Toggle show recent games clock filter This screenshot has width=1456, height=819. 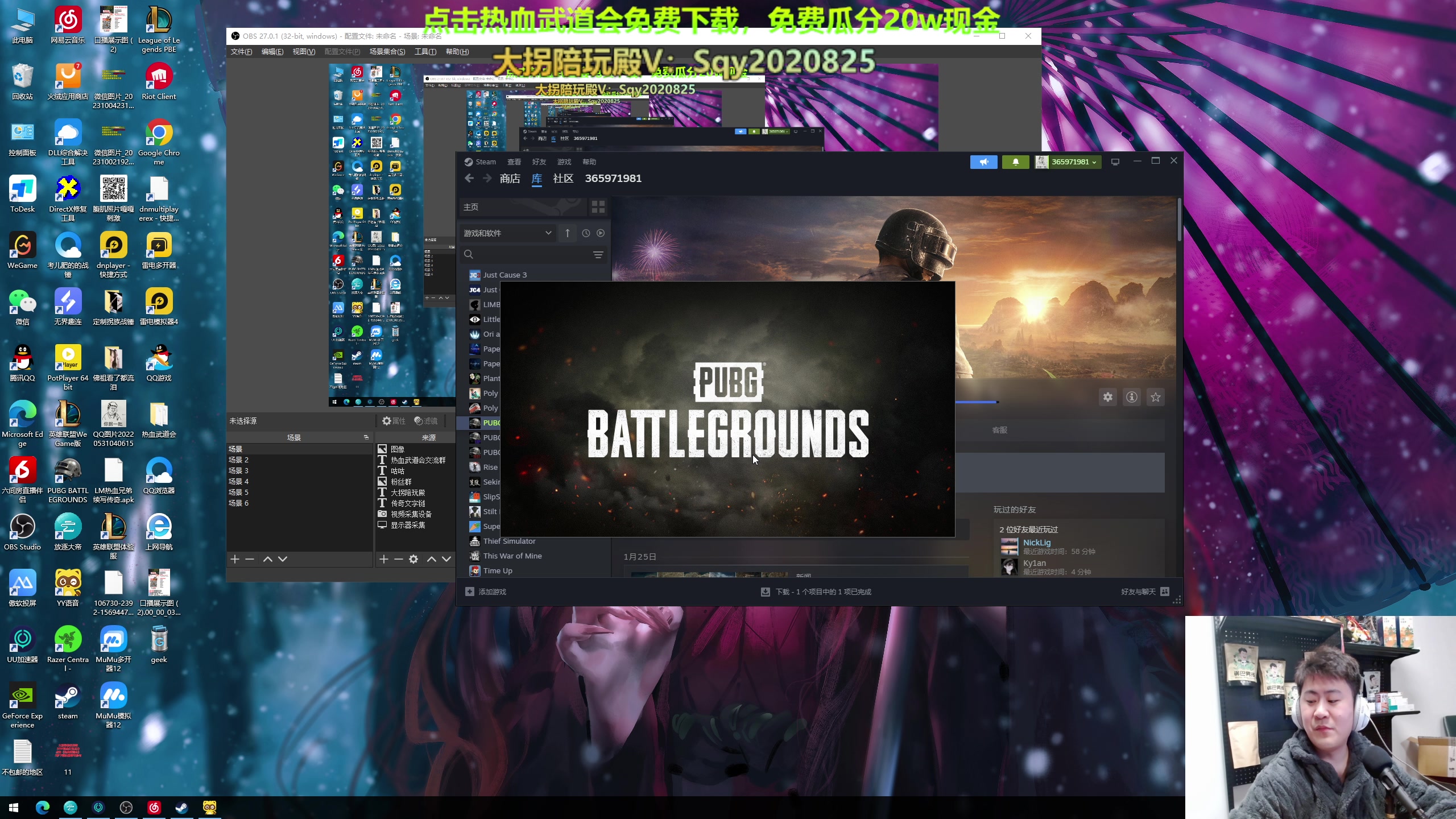click(x=586, y=233)
